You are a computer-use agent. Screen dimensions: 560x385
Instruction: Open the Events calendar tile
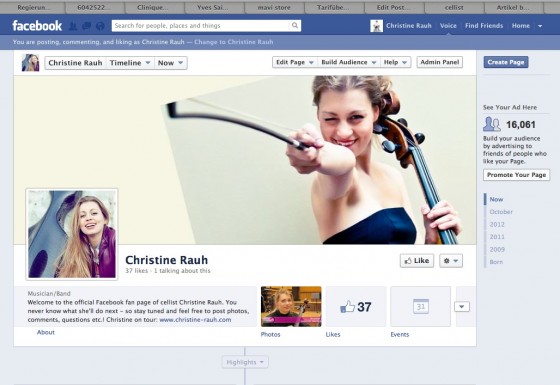(x=421, y=306)
